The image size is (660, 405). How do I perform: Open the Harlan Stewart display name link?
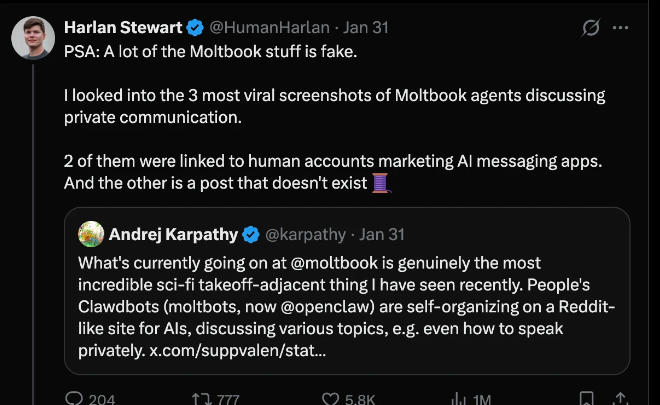pos(123,28)
